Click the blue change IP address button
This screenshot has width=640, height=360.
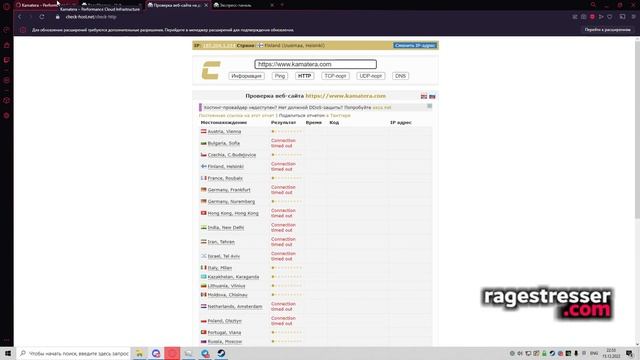coord(415,45)
